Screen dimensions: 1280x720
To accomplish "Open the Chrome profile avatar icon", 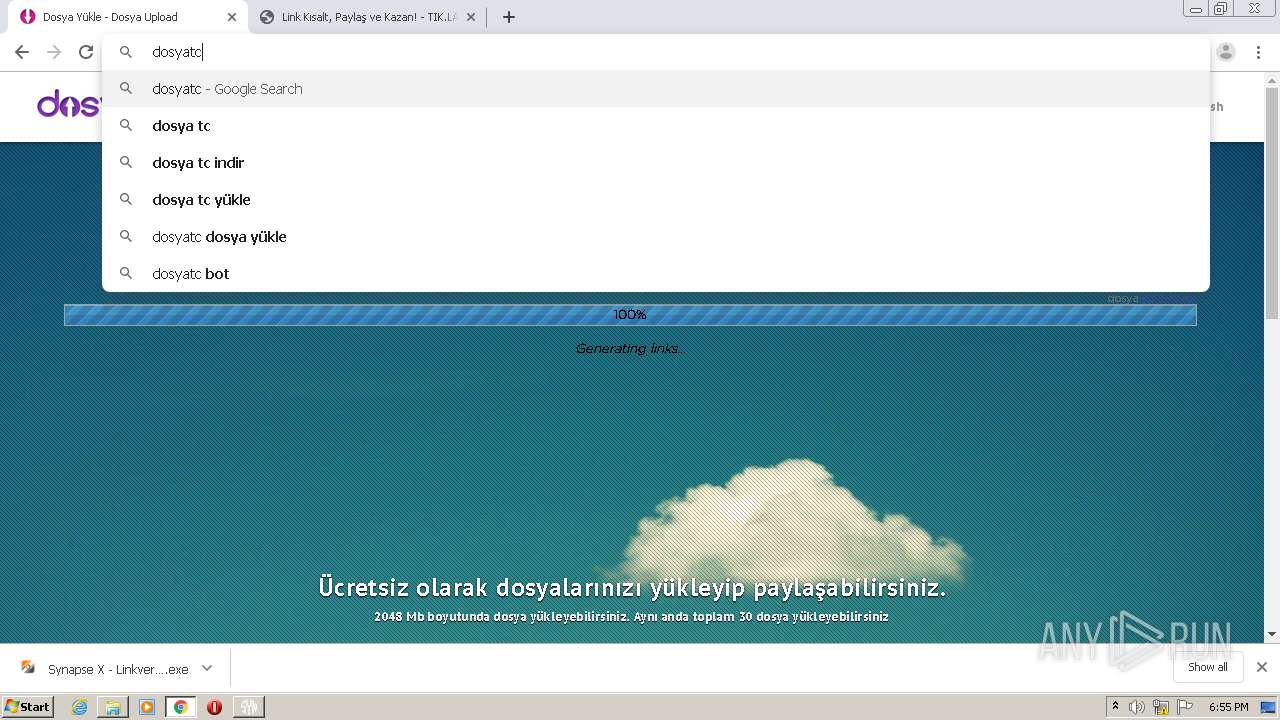I will 1226,52.
